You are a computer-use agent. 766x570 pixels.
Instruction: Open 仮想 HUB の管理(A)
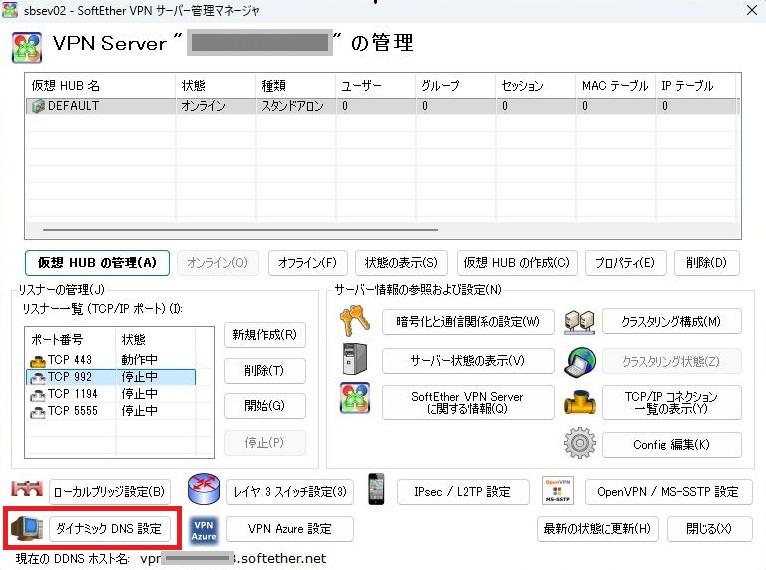97,263
